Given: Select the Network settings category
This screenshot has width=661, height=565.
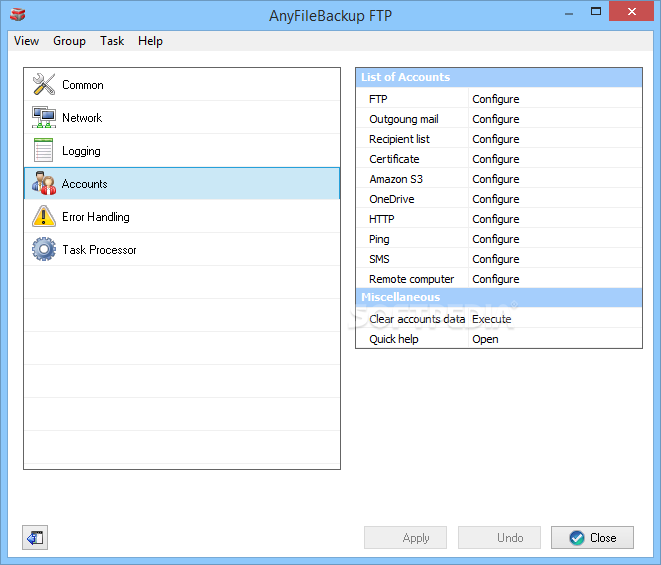Looking at the screenshot, I should (x=182, y=117).
